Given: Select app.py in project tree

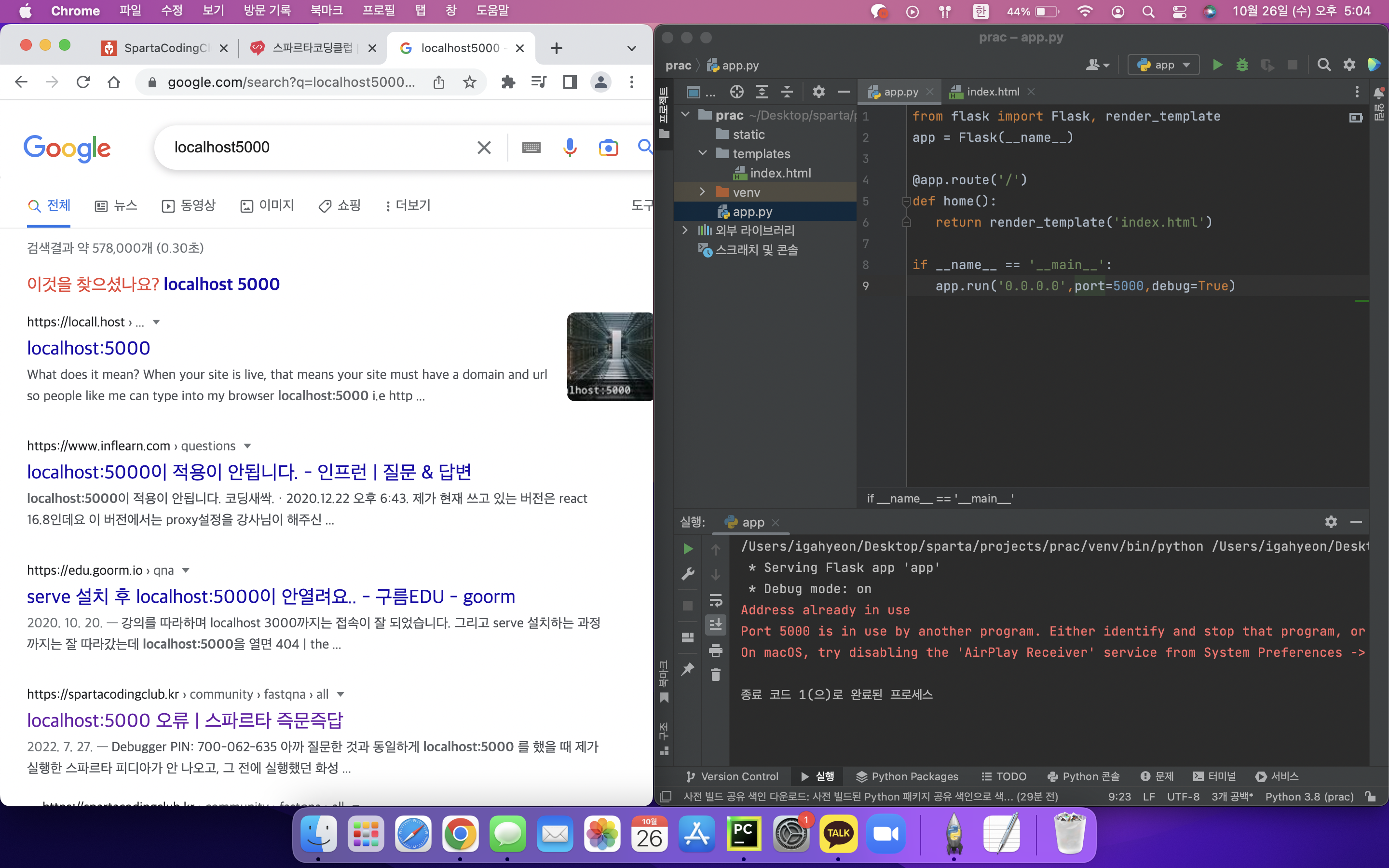Looking at the screenshot, I should 752,212.
